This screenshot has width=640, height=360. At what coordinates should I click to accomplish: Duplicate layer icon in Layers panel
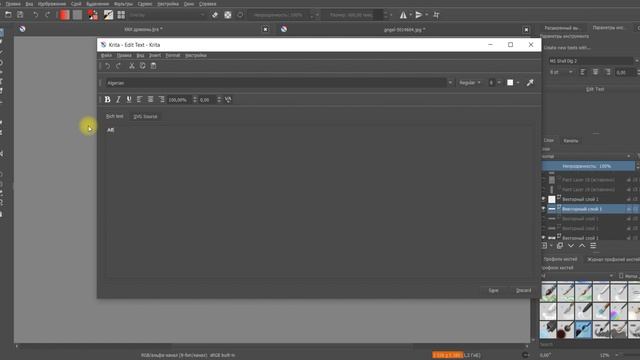[560, 245]
